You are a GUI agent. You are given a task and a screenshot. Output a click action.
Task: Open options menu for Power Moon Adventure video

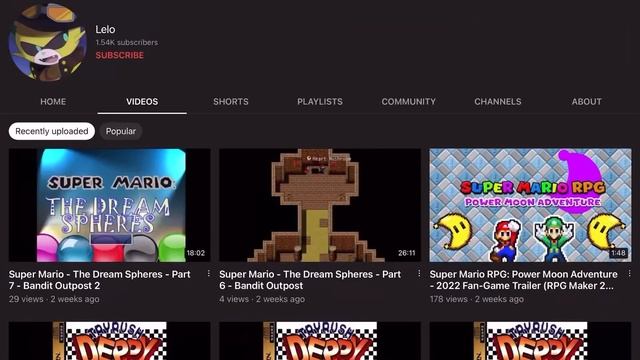629,273
